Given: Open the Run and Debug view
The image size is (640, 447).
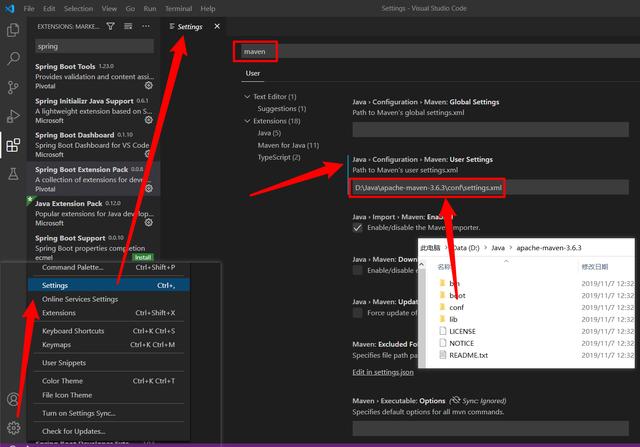Looking at the screenshot, I should pos(13,116).
